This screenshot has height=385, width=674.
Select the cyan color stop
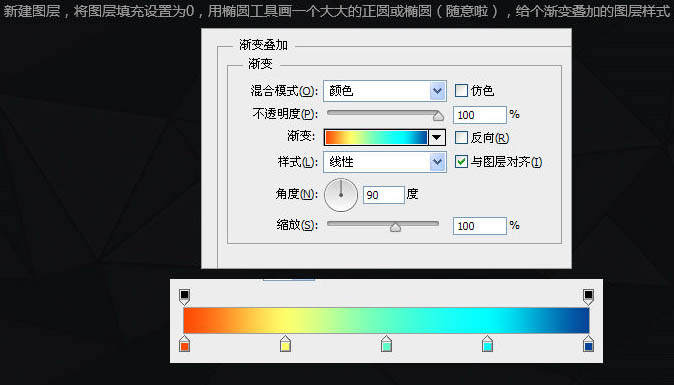tap(487, 344)
